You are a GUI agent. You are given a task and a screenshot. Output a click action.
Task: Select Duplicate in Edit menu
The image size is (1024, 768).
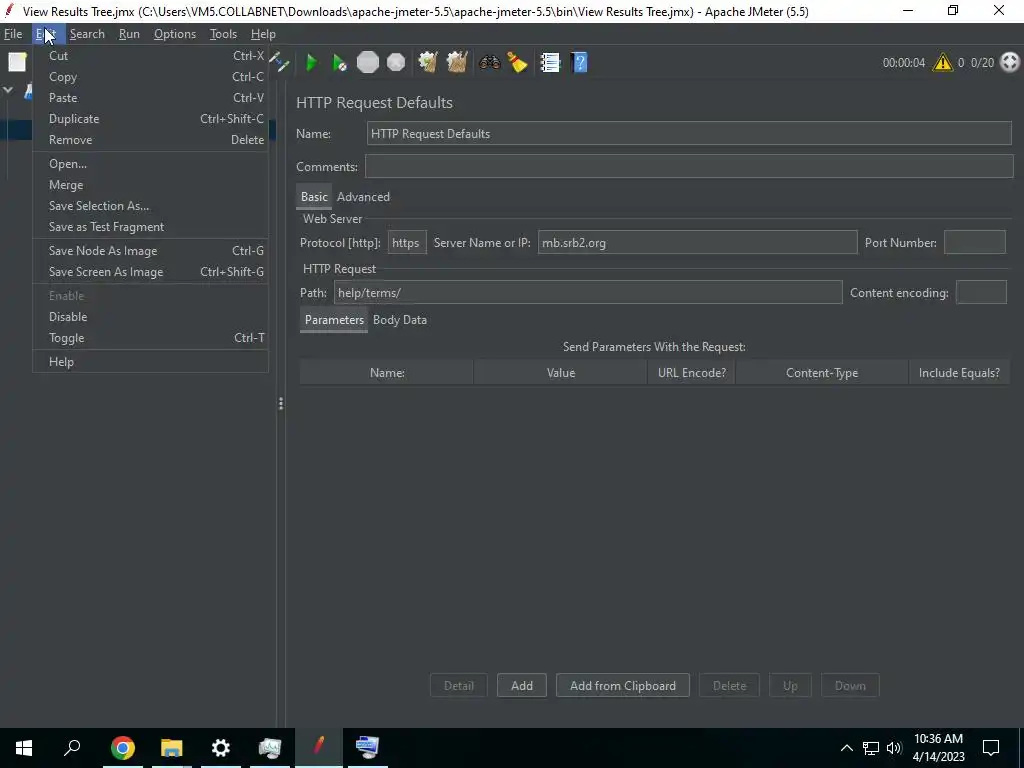[150, 119]
